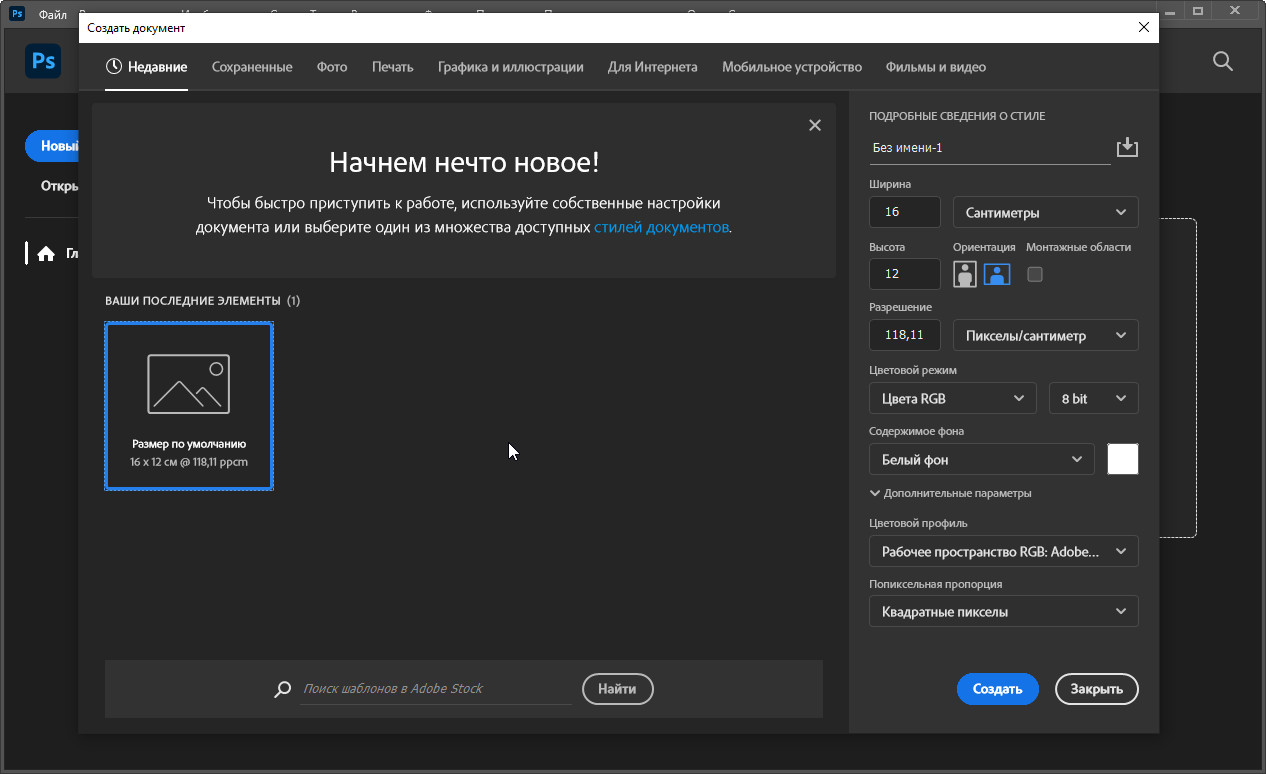The image size is (1266, 774).
Task: Click the save document preset icon
Action: click(1127, 147)
